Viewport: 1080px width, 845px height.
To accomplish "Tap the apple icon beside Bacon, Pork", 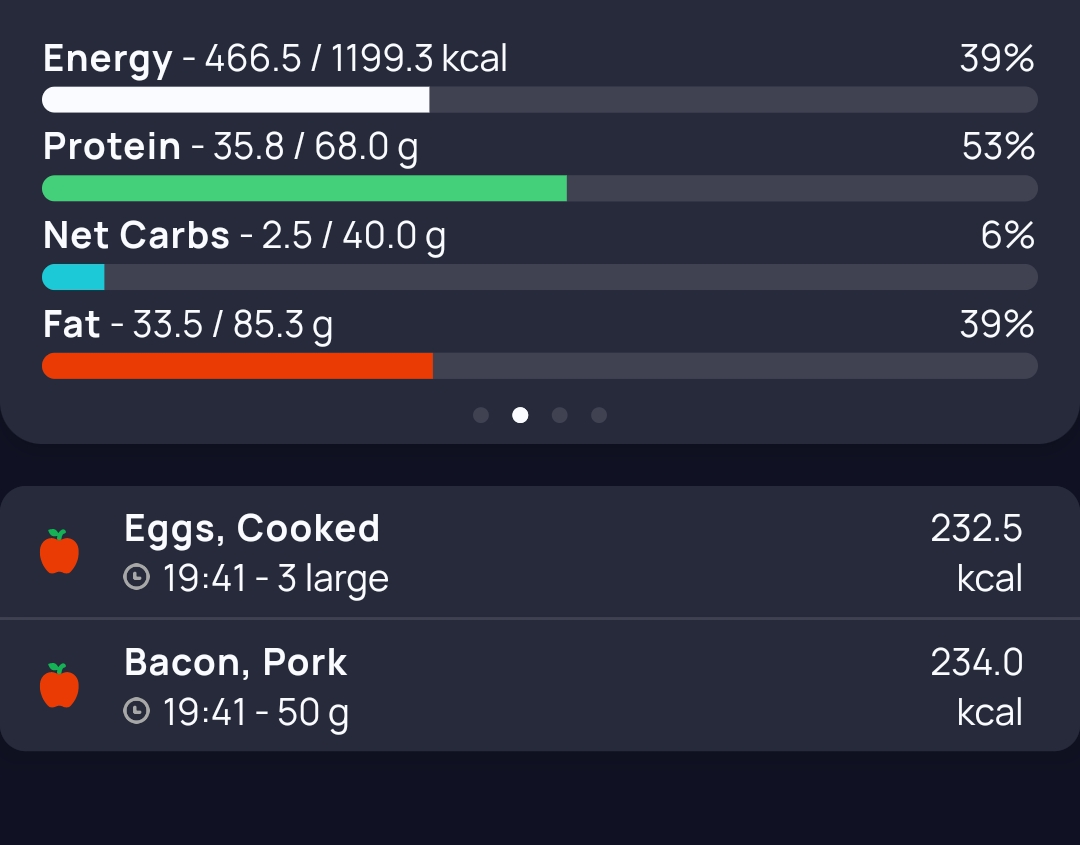I will coord(59,686).
